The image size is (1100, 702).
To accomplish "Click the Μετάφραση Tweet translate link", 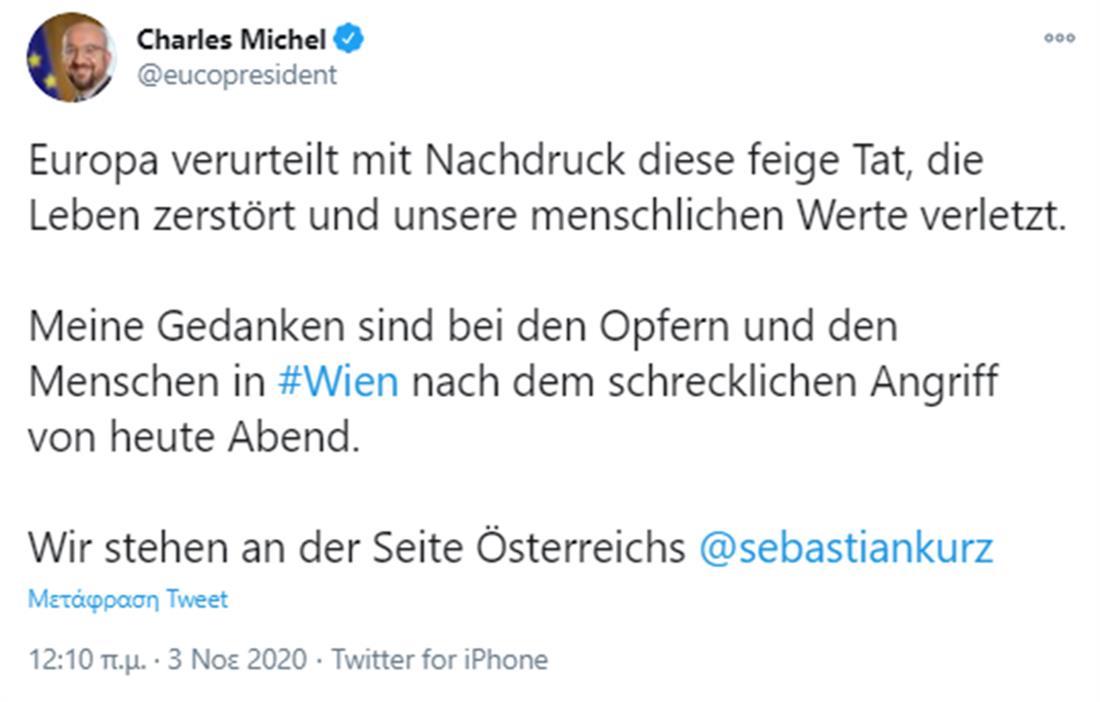I will (x=128, y=600).
